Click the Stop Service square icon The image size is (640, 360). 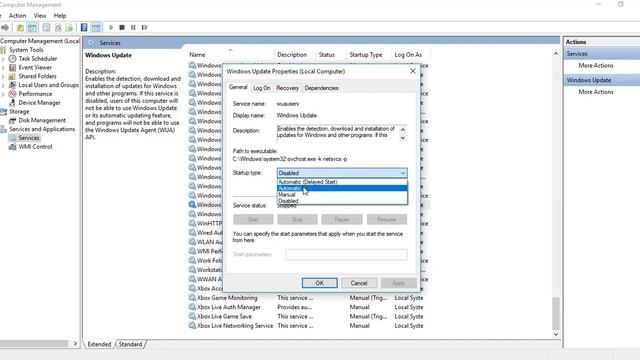tap(122, 27)
